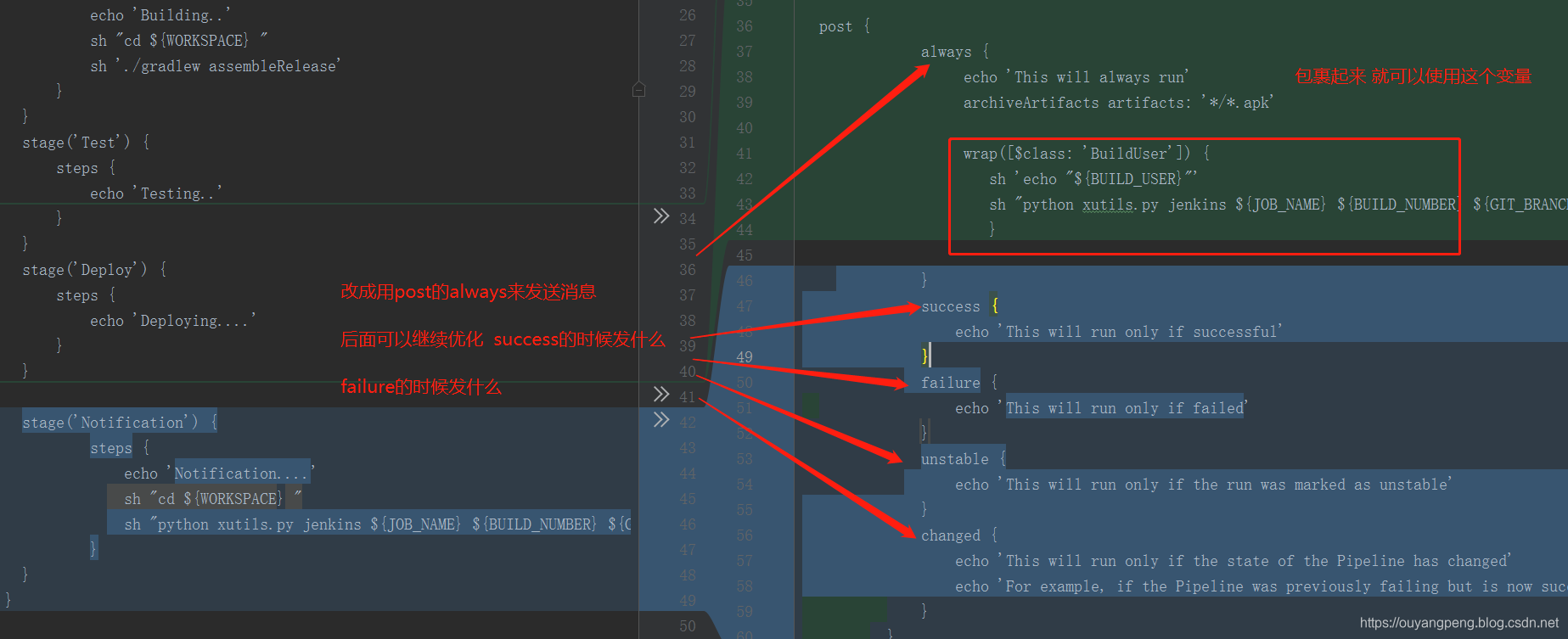Click the post { line
This screenshot has height=639, width=1568.
[x=845, y=26]
